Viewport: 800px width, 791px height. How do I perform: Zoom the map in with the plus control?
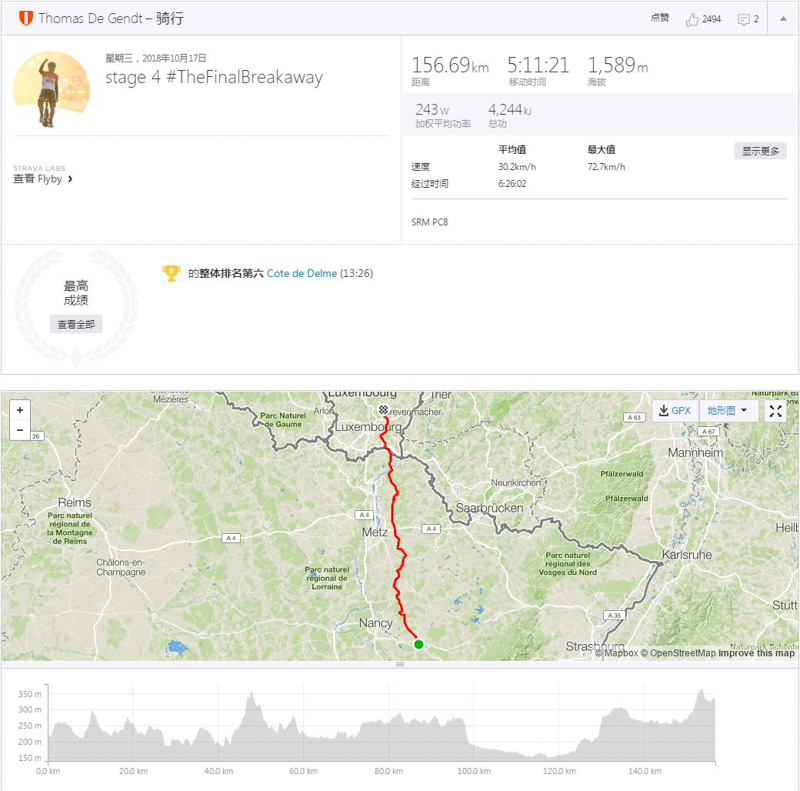[x=20, y=410]
